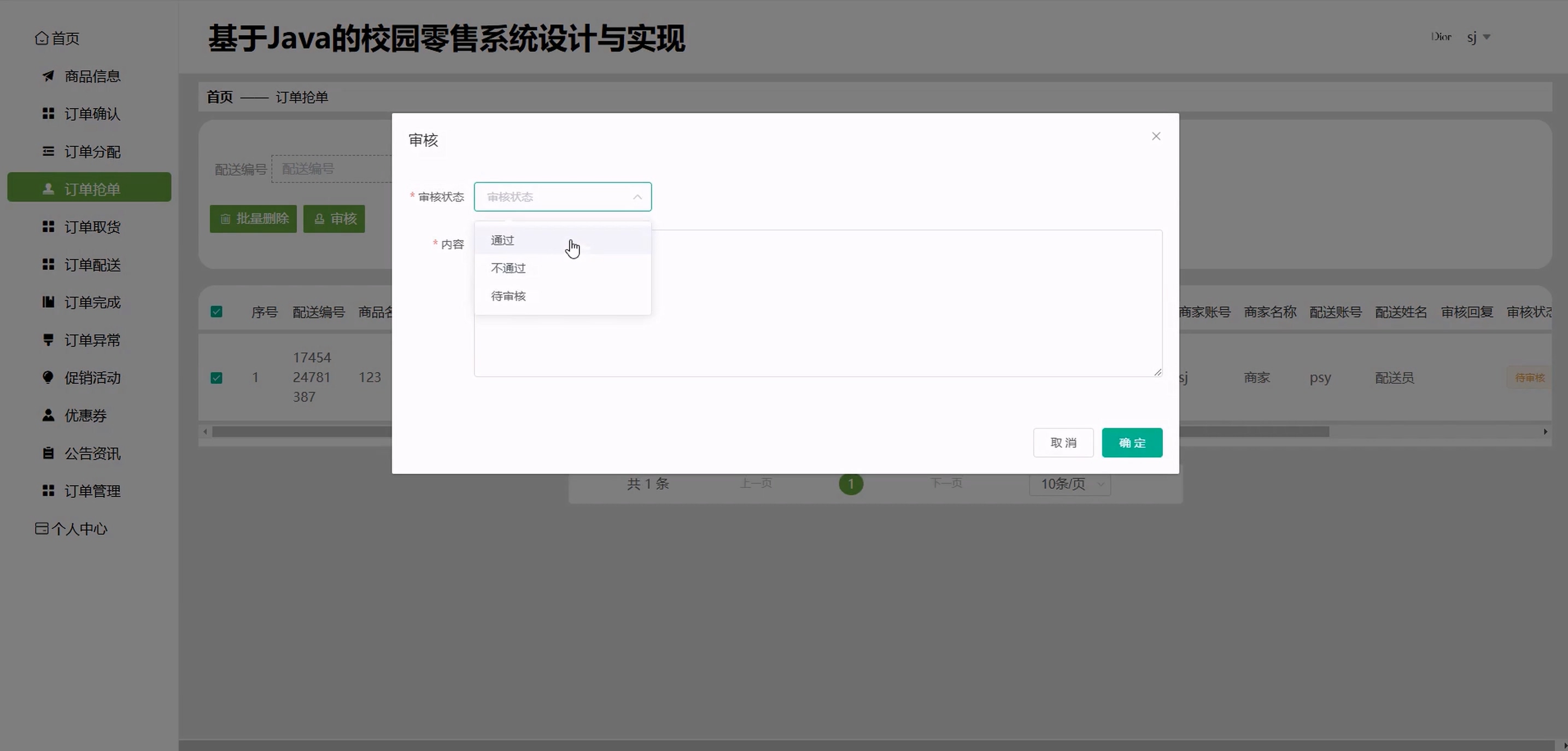Click the 取消 cancel button

[1063, 442]
